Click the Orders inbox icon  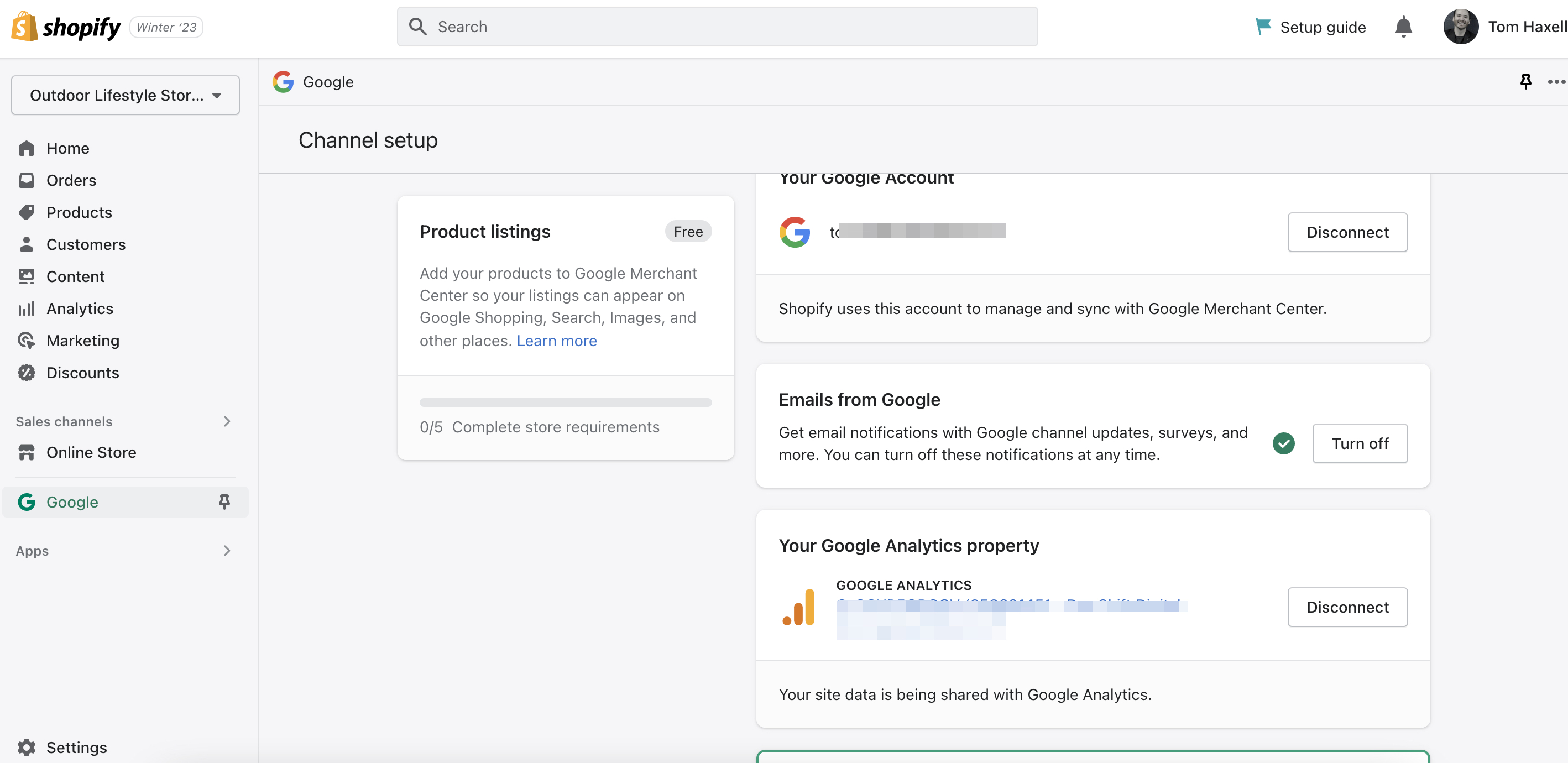click(x=26, y=180)
